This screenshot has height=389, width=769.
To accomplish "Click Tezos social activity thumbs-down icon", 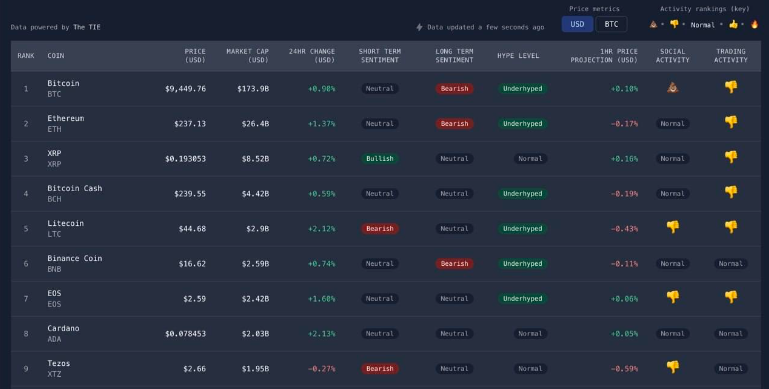I will click(672, 367).
